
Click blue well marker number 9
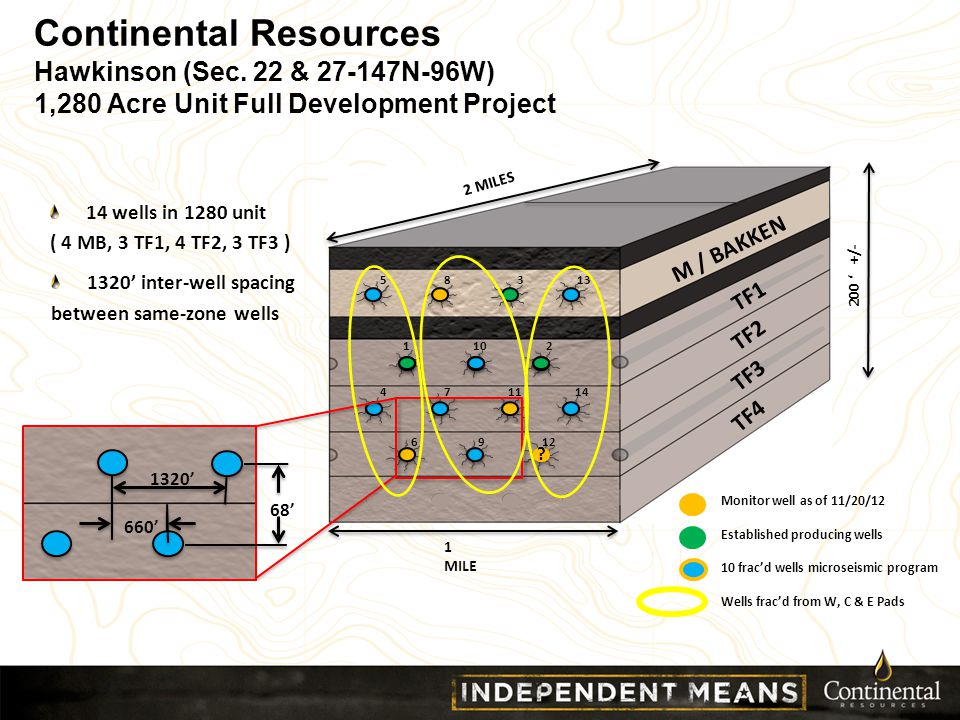pos(475,454)
